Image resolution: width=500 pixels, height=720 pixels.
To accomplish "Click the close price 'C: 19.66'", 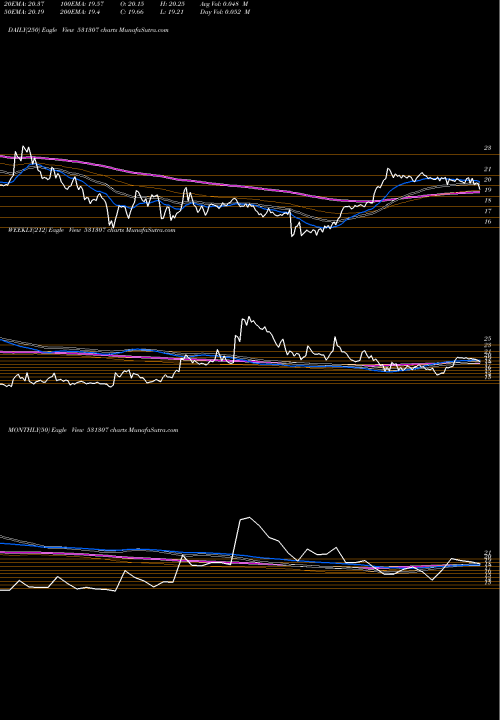I will point(133,12).
